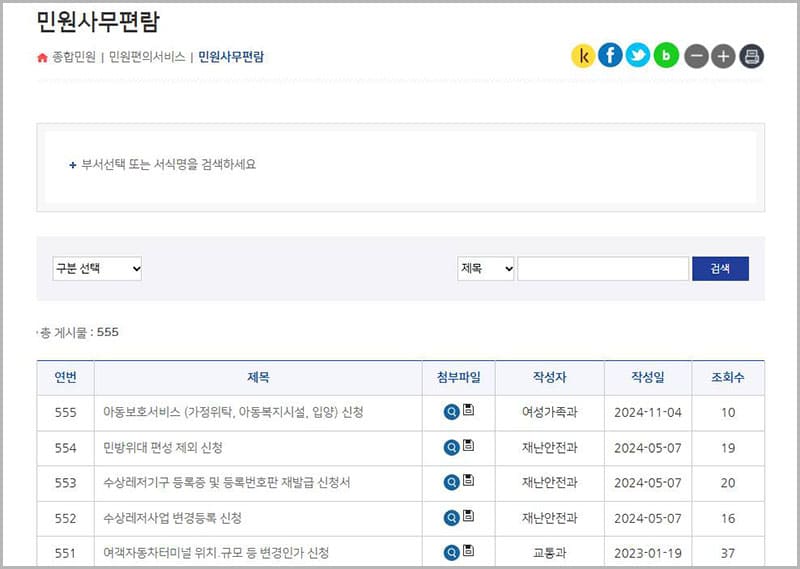Image resolution: width=800 pixels, height=569 pixels.
Task: Share page on Facebook
Action: pos(610,56)
